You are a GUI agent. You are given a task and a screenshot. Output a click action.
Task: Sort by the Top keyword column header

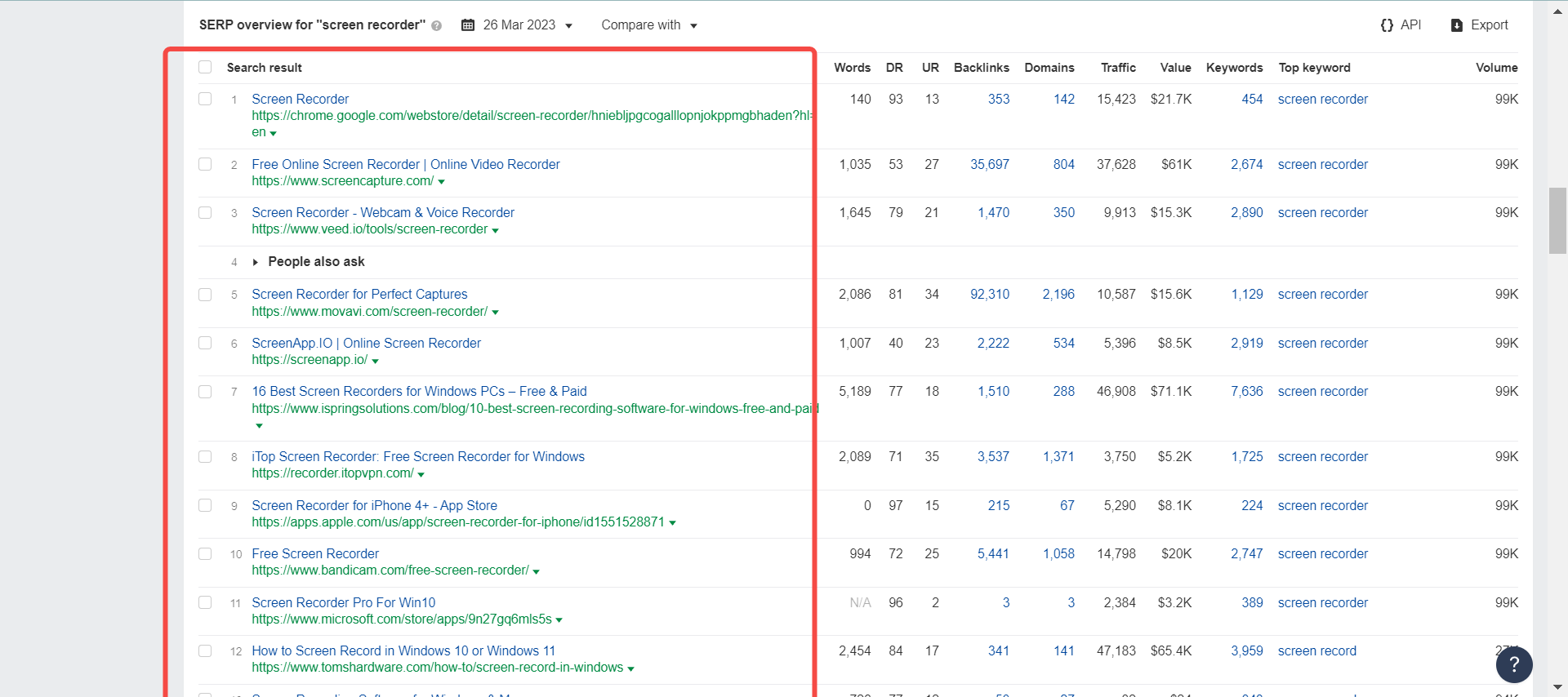point(1314,68)
